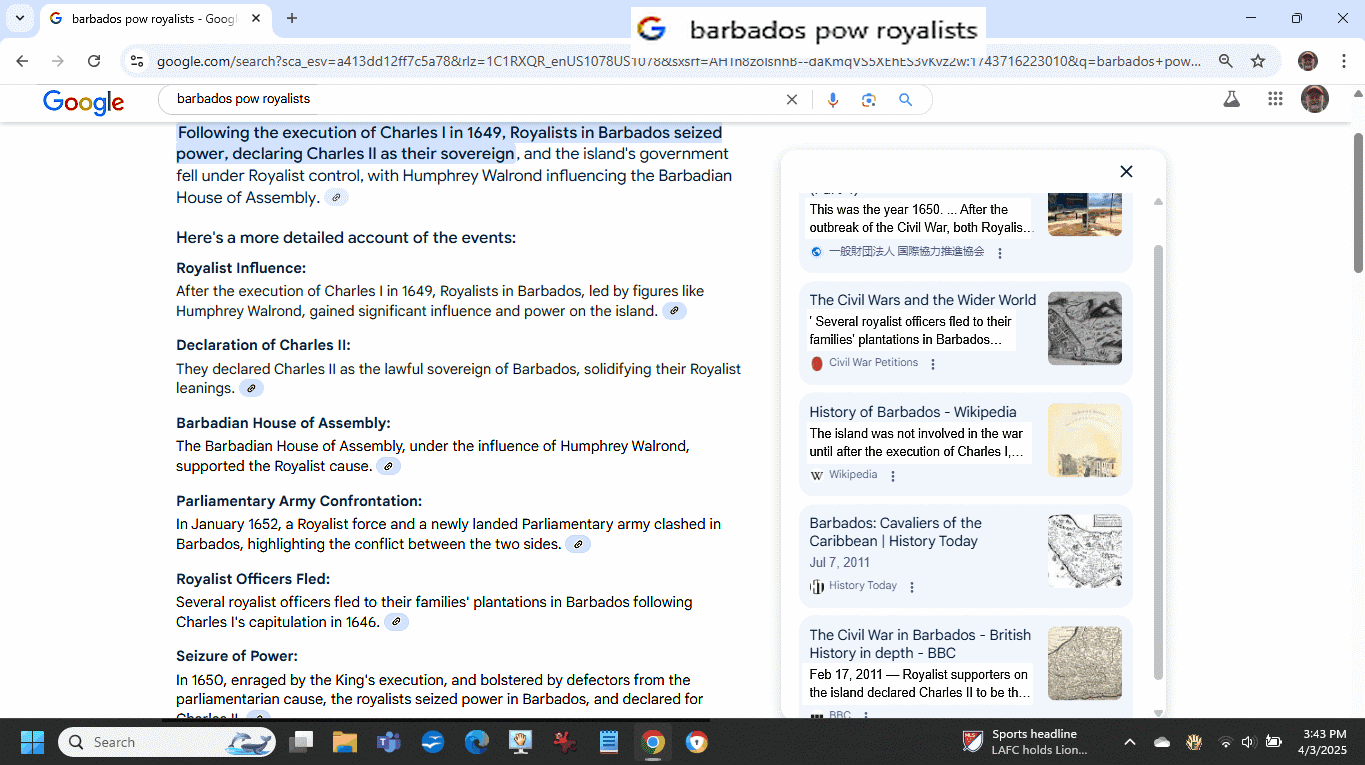The width and height of the screenshot is (1365, 765).
Task: Click the voice search microphone icon
Action: [832, 100]
